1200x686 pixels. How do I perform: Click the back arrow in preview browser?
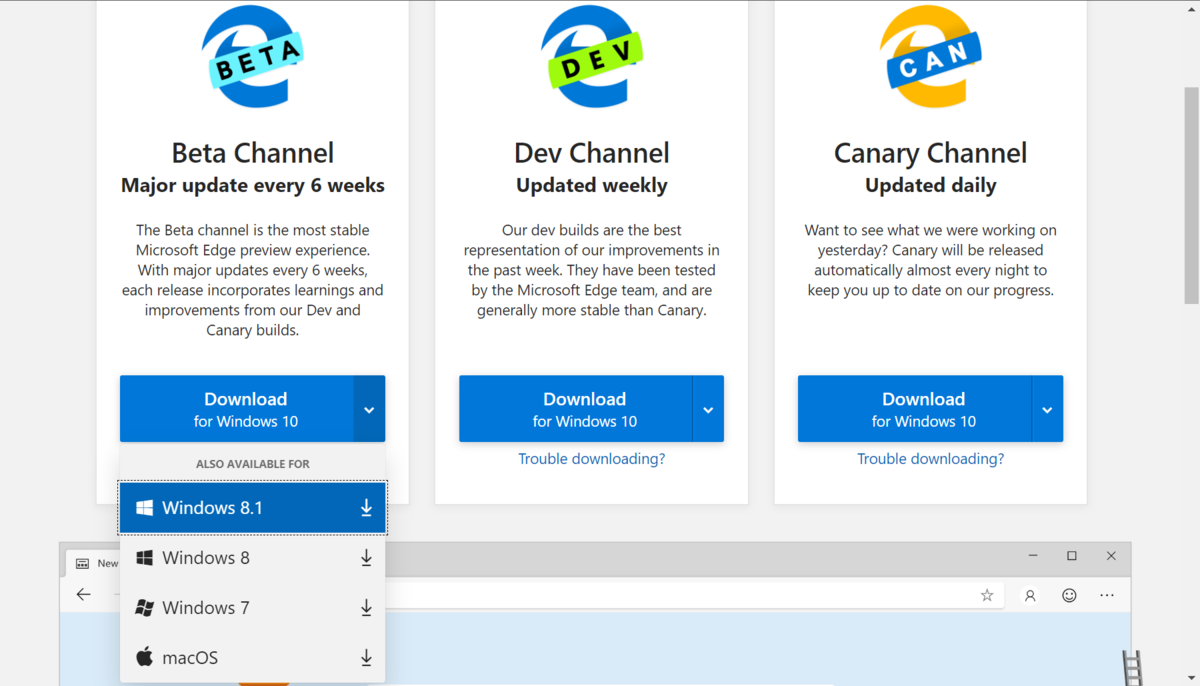84,594
